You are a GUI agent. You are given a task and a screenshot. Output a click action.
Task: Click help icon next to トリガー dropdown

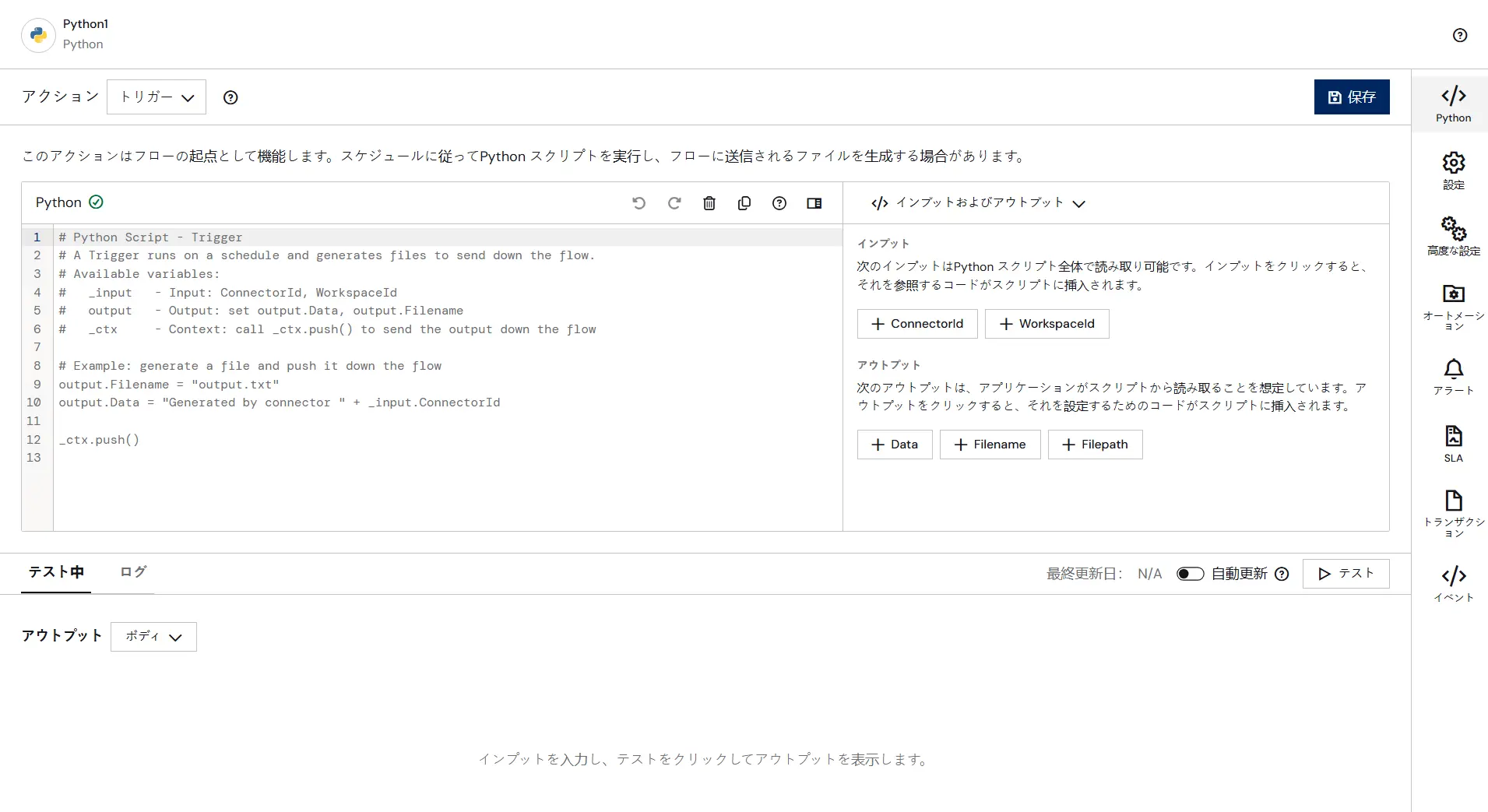pyautogui.click(x=230, y=97)
